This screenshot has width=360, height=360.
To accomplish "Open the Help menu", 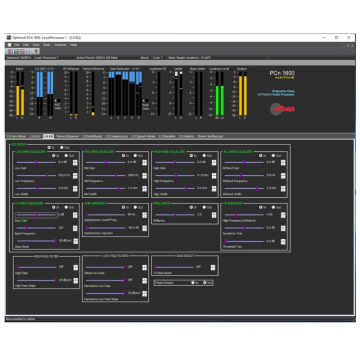I will point(73,45).
